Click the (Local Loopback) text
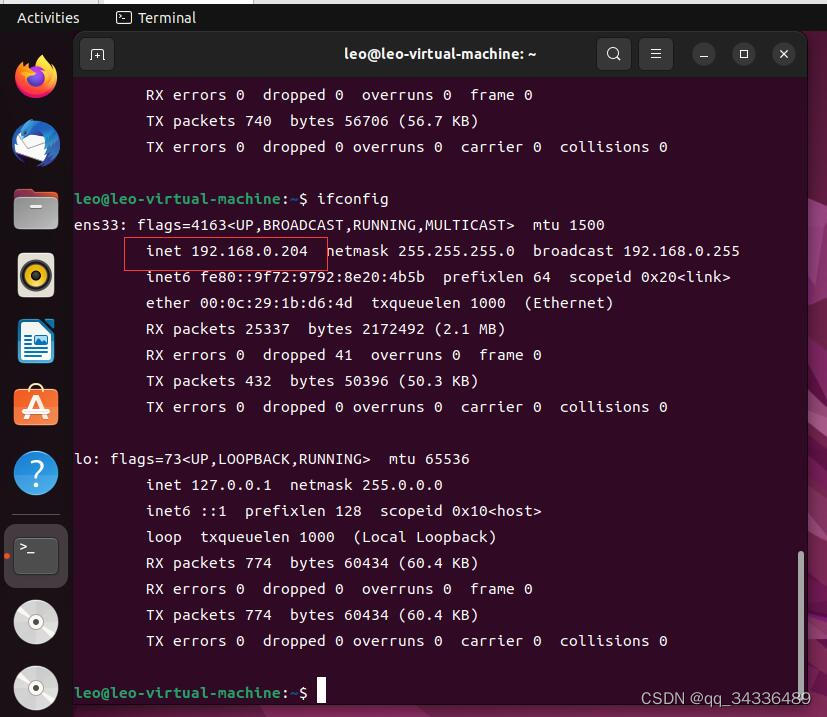The width and height of the screenshot is (827, 717). 425,537
